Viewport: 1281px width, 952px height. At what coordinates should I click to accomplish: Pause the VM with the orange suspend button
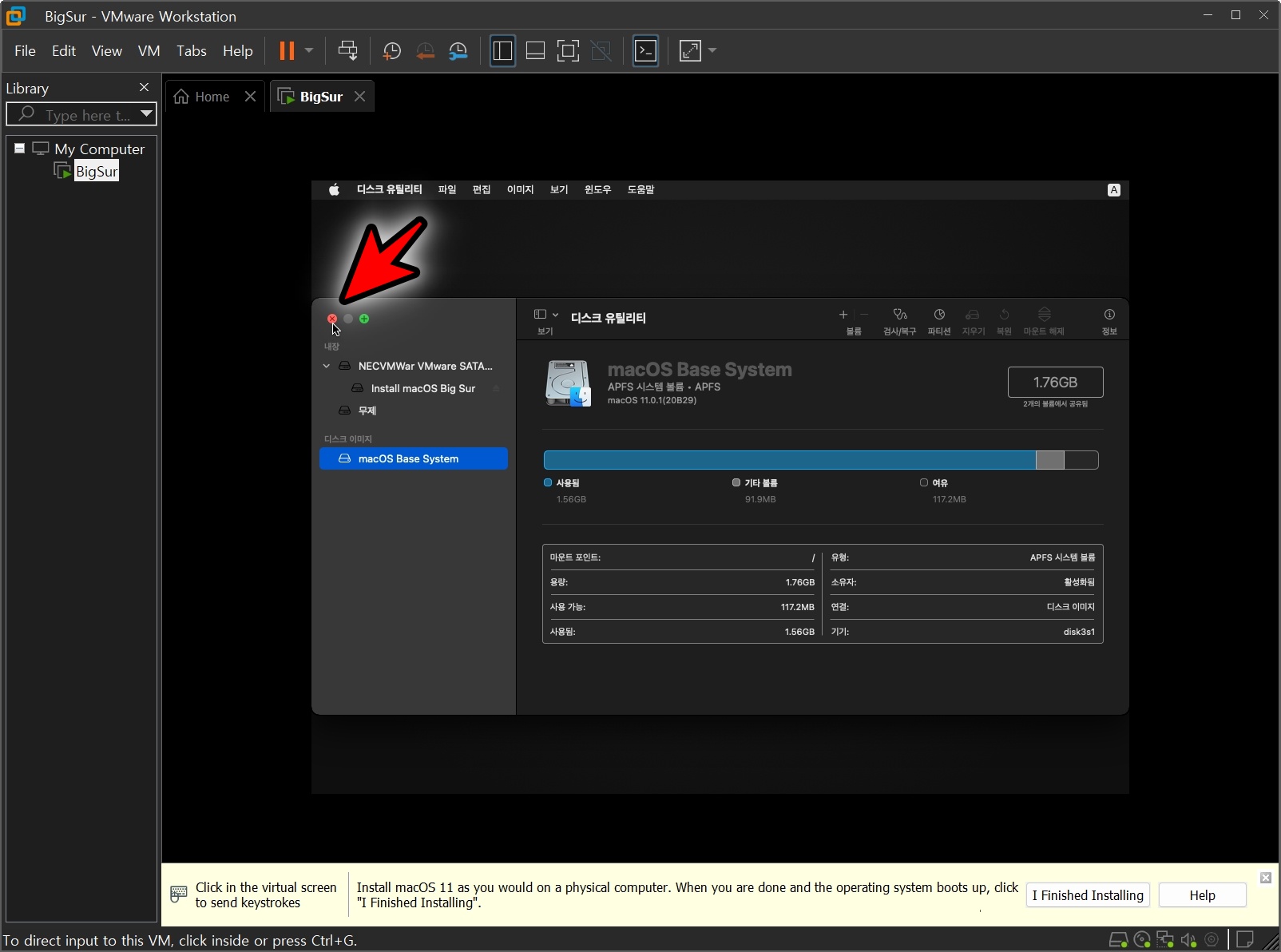286,51
